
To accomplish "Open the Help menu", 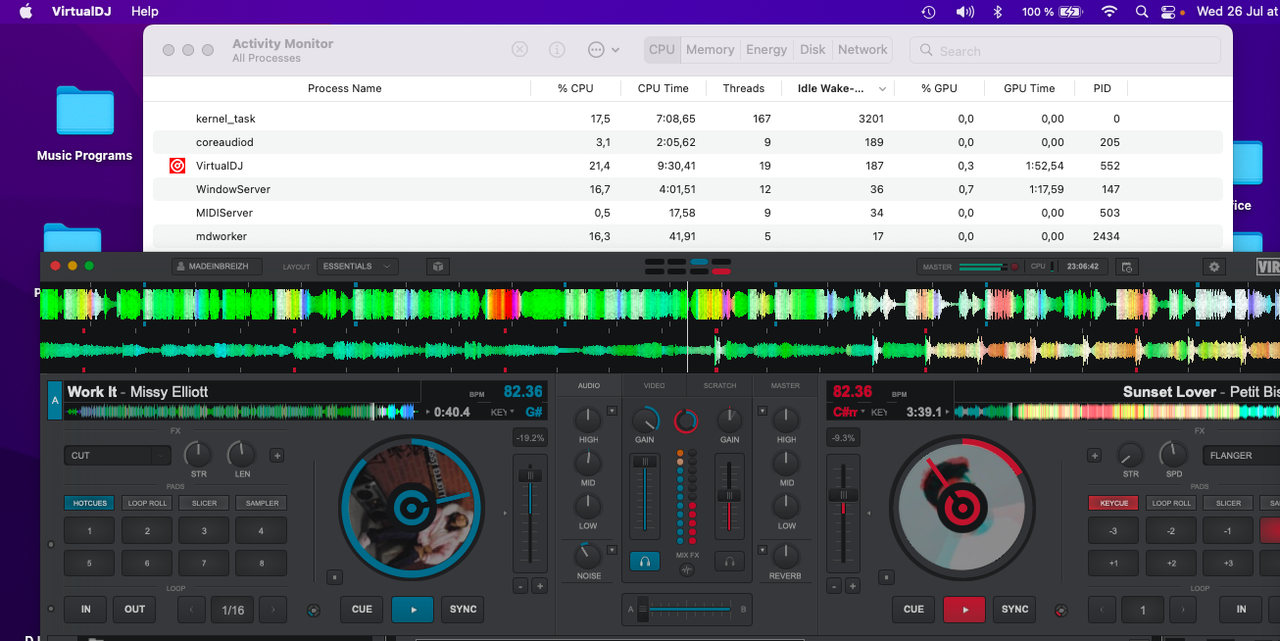I will click(x=145, y=12).
